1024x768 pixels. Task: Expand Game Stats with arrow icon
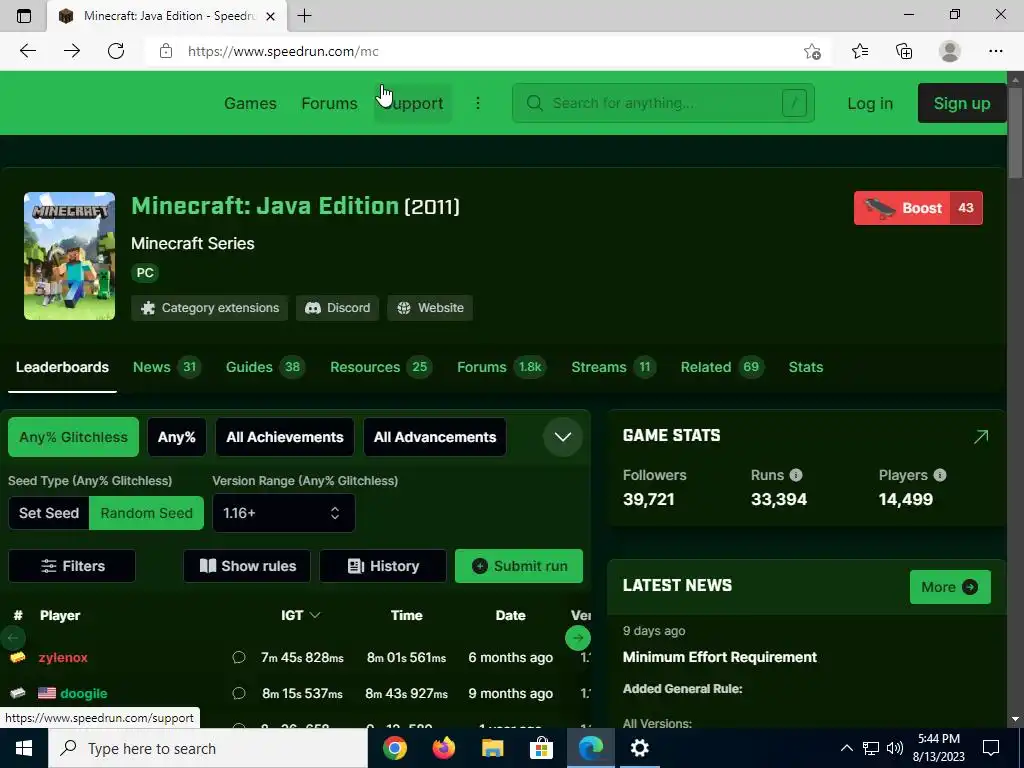981,436
